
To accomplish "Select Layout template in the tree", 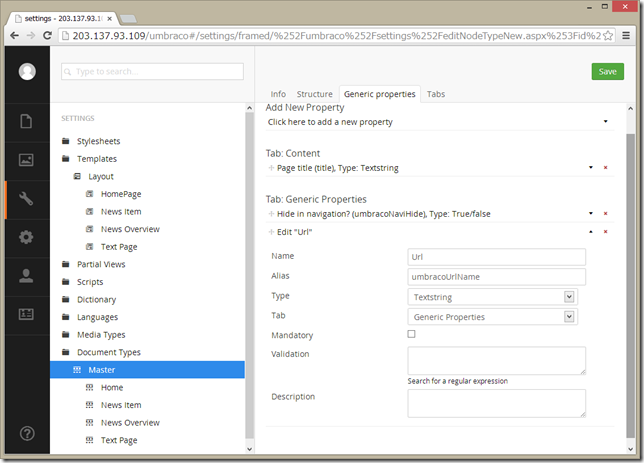I will pos(101,176).
